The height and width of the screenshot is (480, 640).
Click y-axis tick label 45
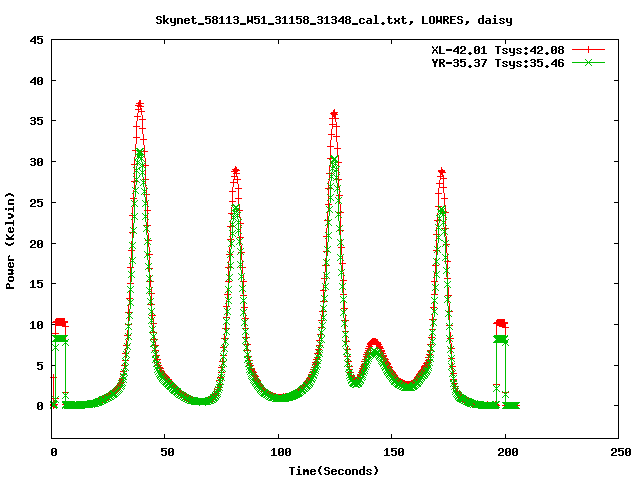click(x=36, y=40)
